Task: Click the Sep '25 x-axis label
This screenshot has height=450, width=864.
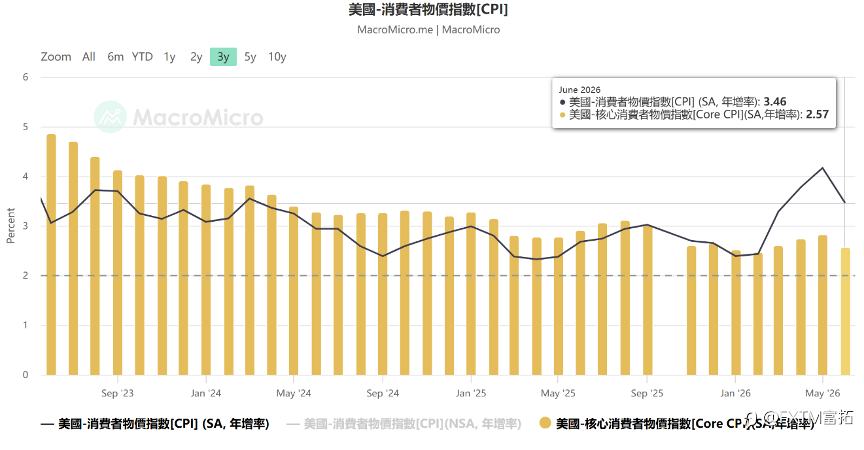Action: tap(647, 393)
